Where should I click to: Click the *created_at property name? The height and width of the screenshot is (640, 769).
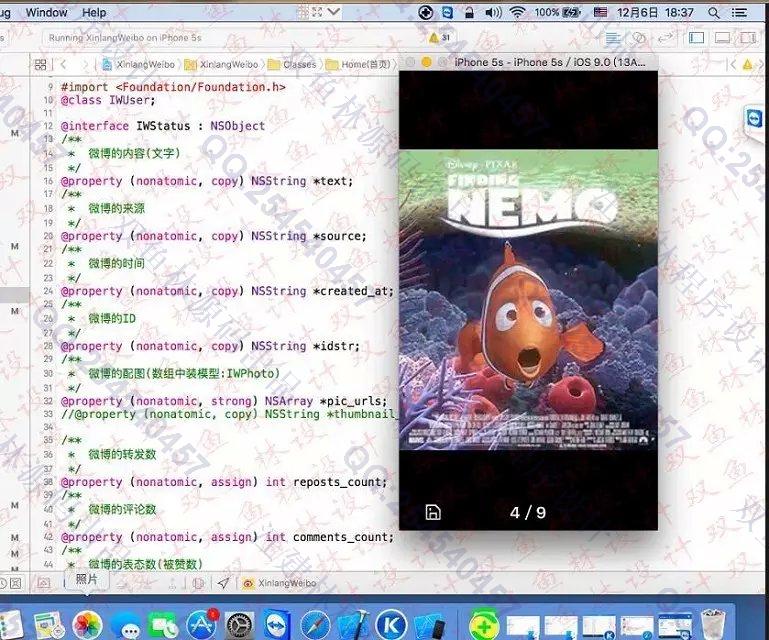tap(353, 291)
